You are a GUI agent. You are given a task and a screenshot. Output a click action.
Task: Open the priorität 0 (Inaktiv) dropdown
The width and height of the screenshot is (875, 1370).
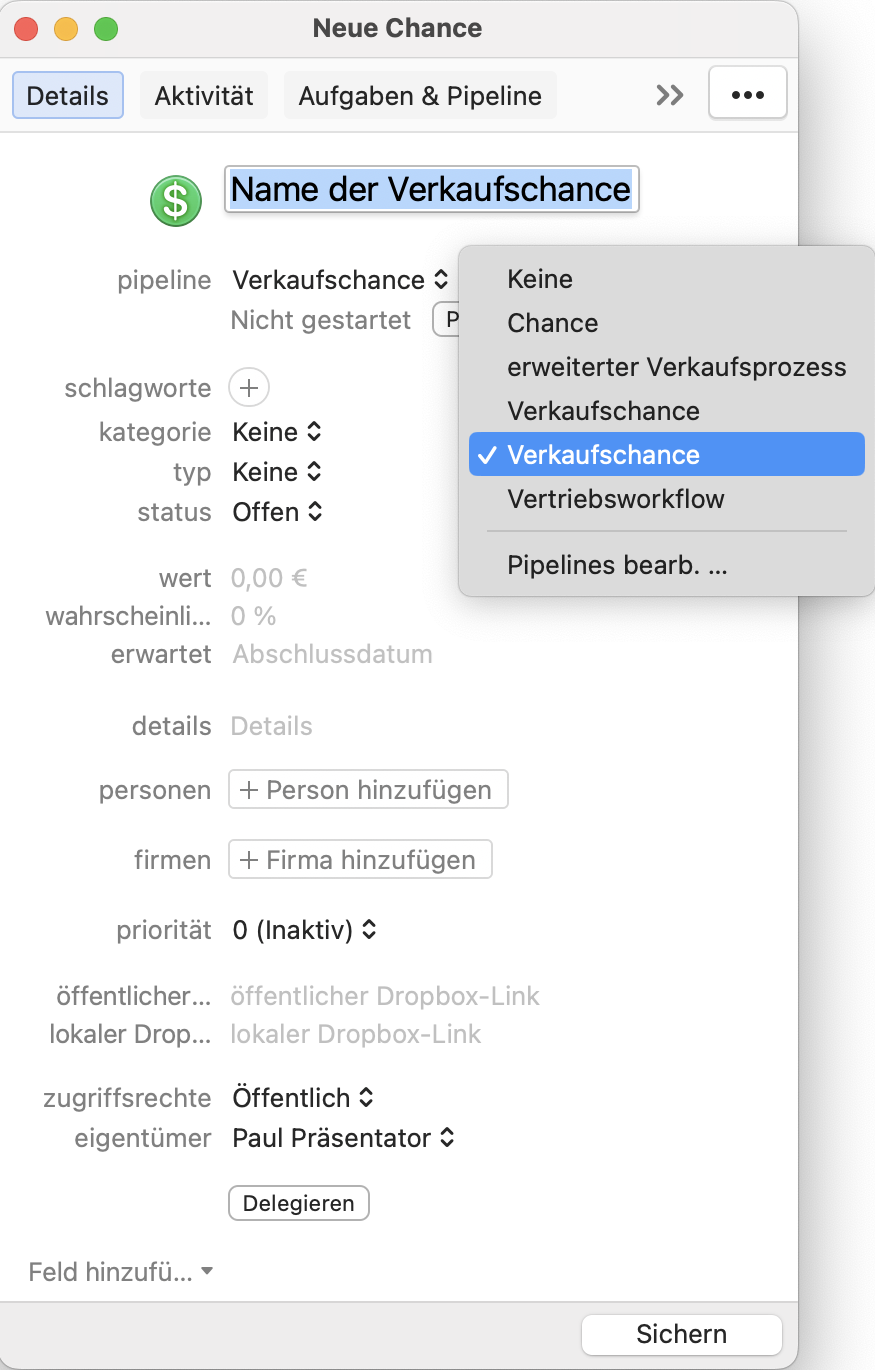click(x=304, y=930)
